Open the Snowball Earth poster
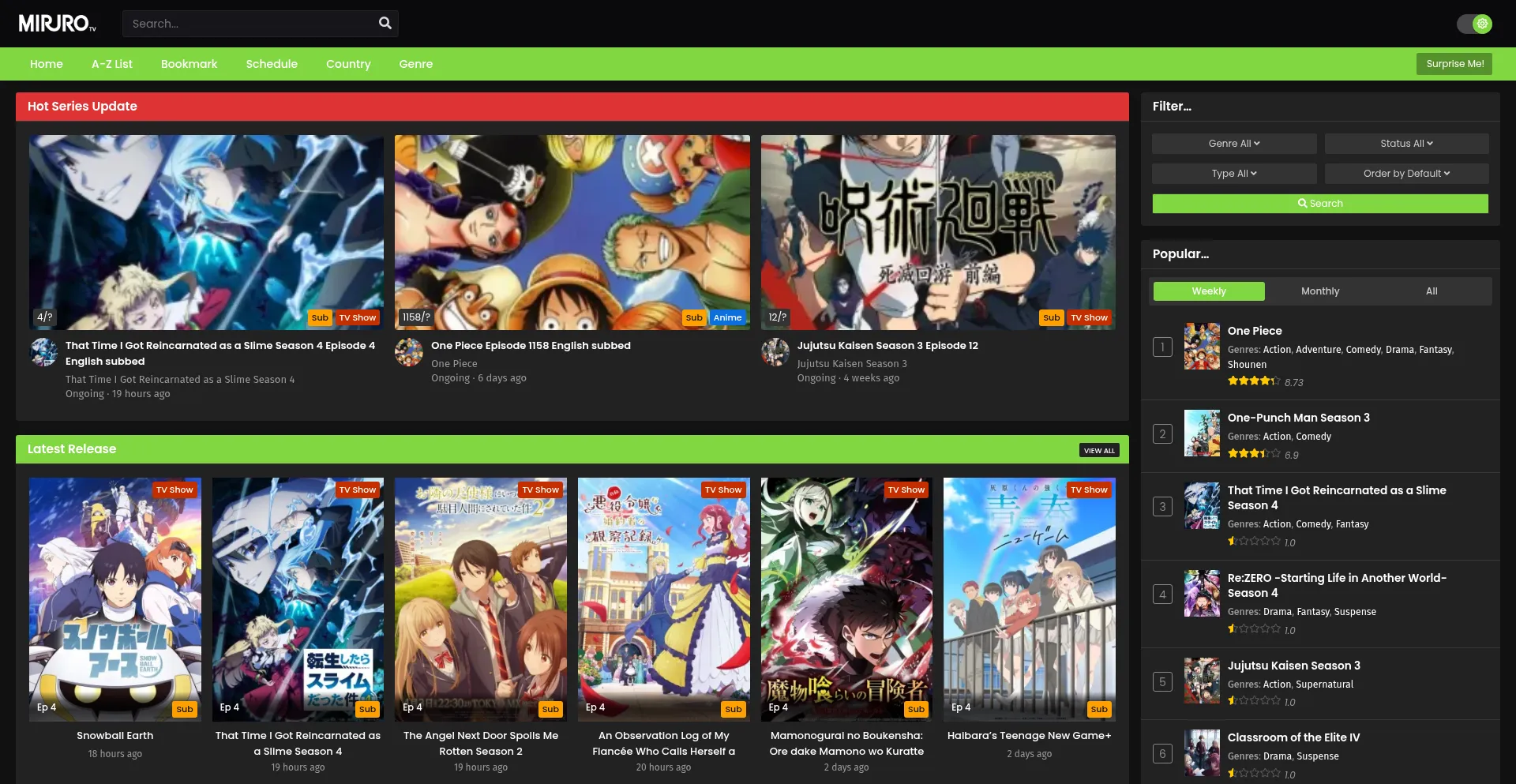 tap(115, 599)
